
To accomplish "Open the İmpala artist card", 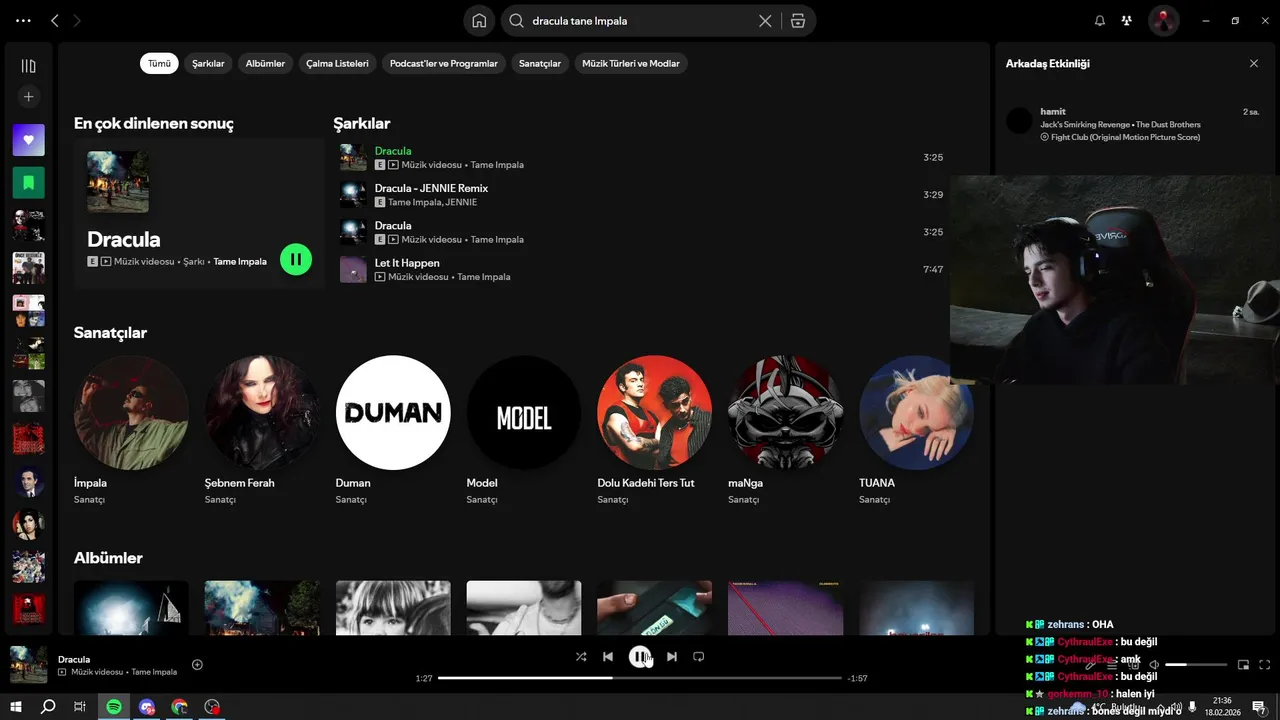I will point(131,430).
